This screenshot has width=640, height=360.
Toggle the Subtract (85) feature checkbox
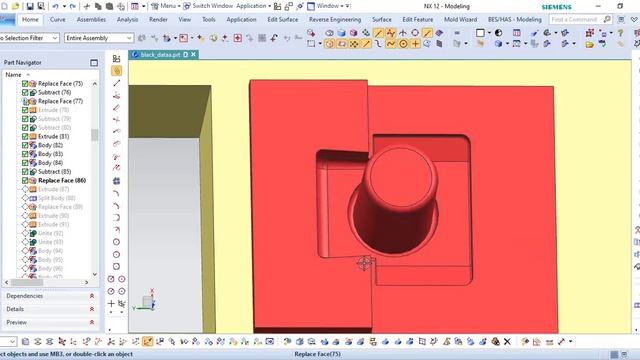point(25,171)
